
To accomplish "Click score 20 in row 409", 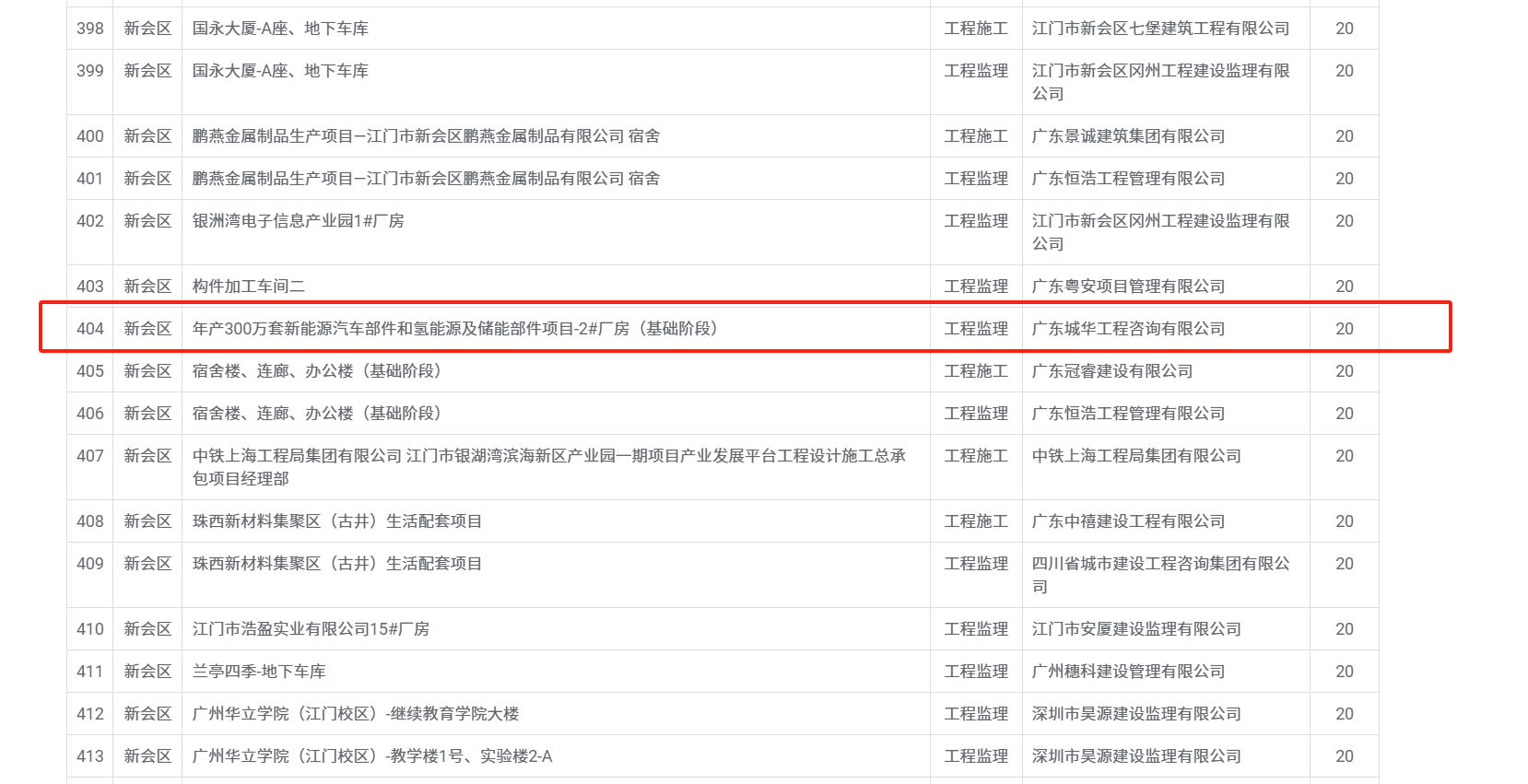I will (1345, 564).
